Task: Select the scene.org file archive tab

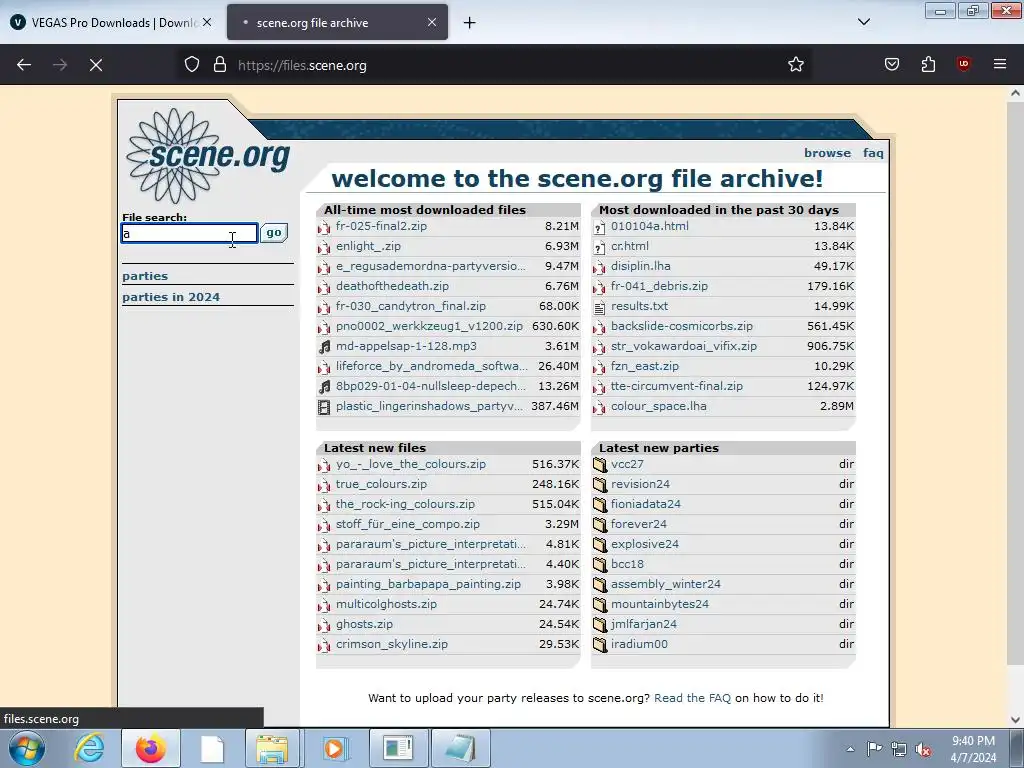Action: point(337,23)
